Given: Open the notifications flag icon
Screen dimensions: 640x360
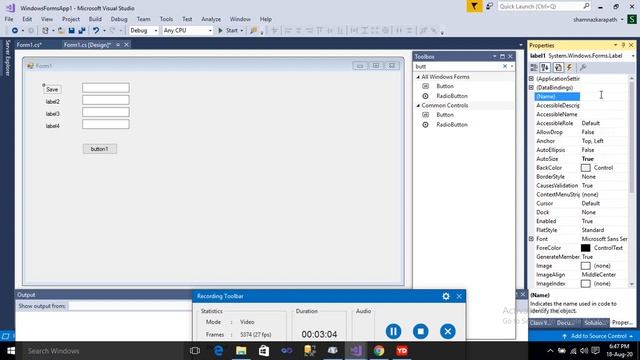Looking at the screenshot, I should 474,6.
